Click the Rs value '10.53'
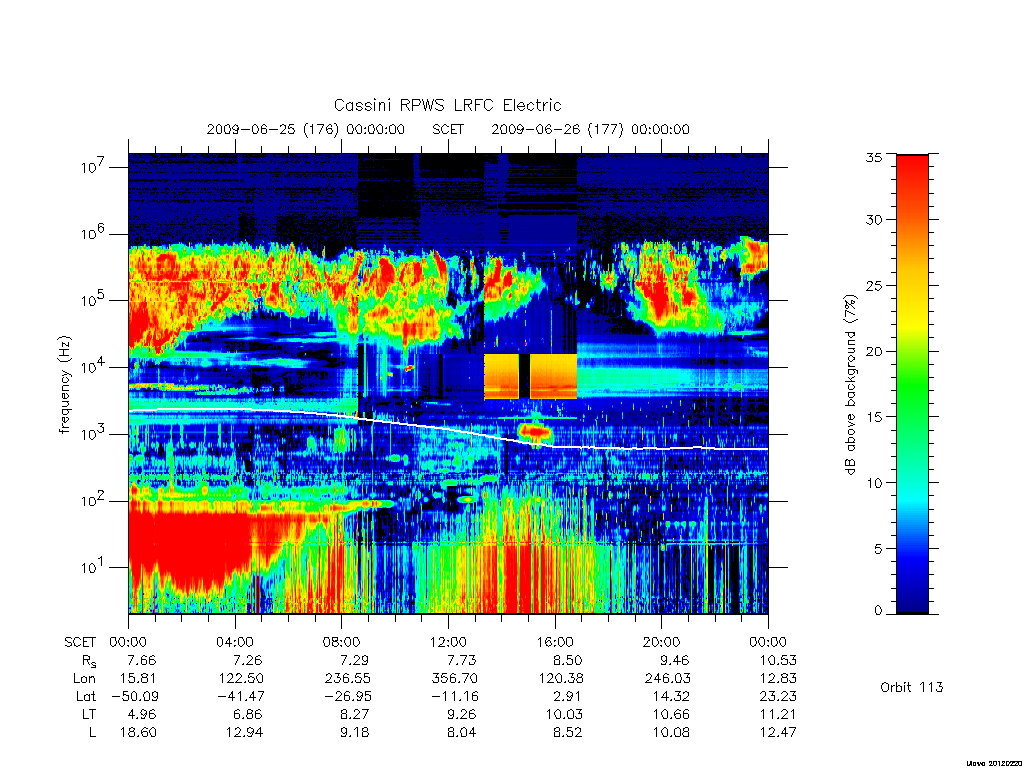Screen dimensions: 1024x768 [778, 660]
